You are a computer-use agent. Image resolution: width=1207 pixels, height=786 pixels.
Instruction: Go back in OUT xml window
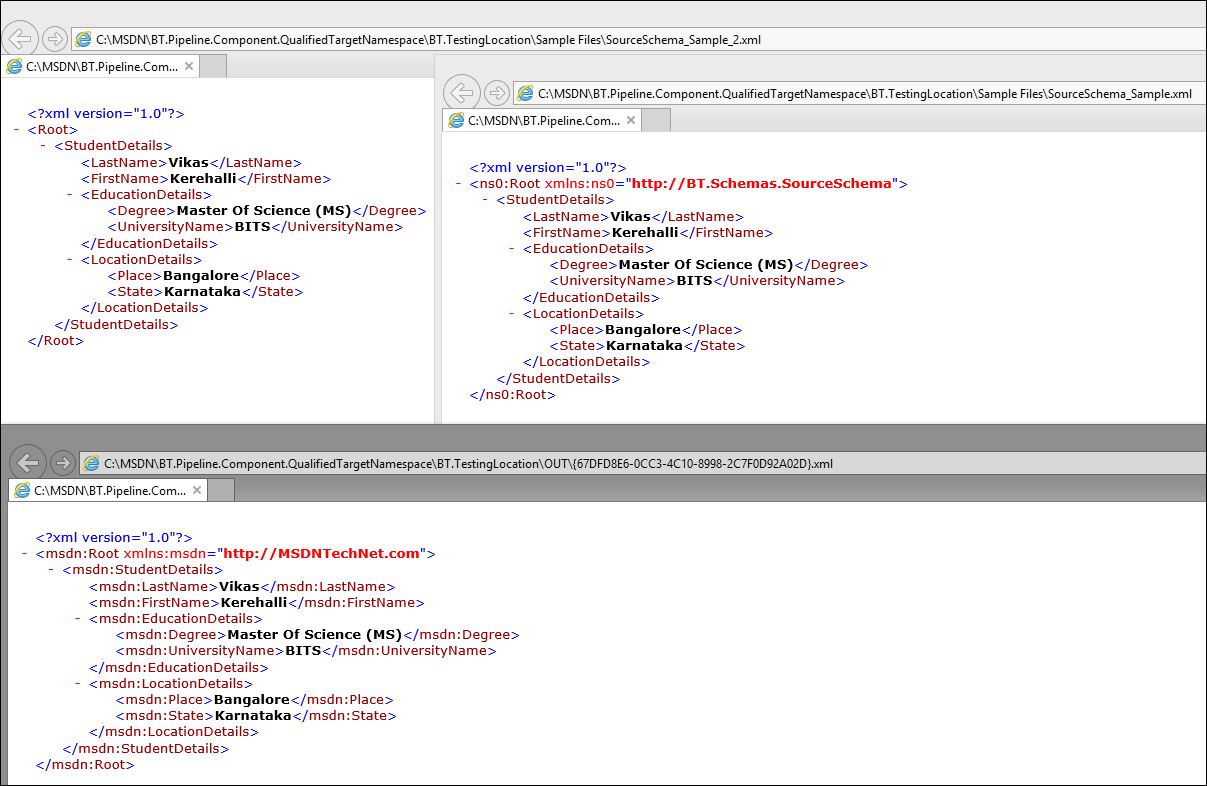(29, 463)
